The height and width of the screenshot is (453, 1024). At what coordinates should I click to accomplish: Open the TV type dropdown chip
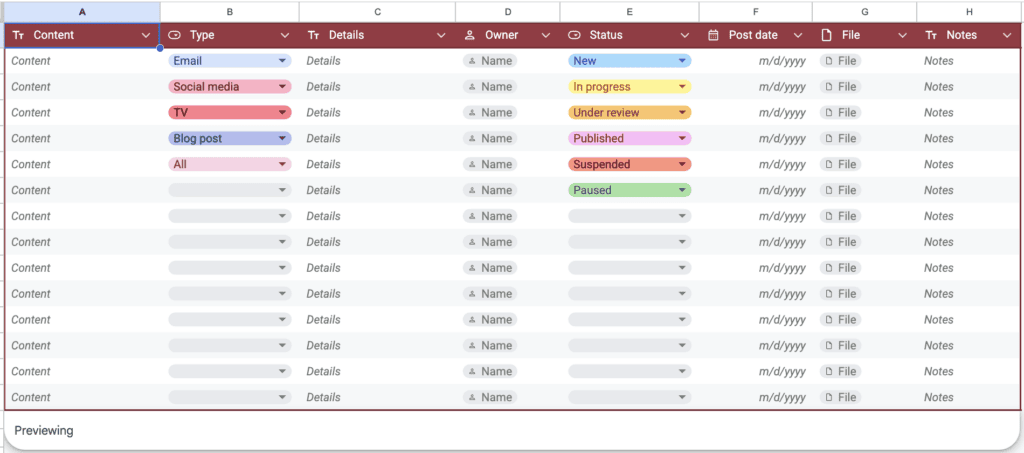pyautogui.click(x=230, y=112)
